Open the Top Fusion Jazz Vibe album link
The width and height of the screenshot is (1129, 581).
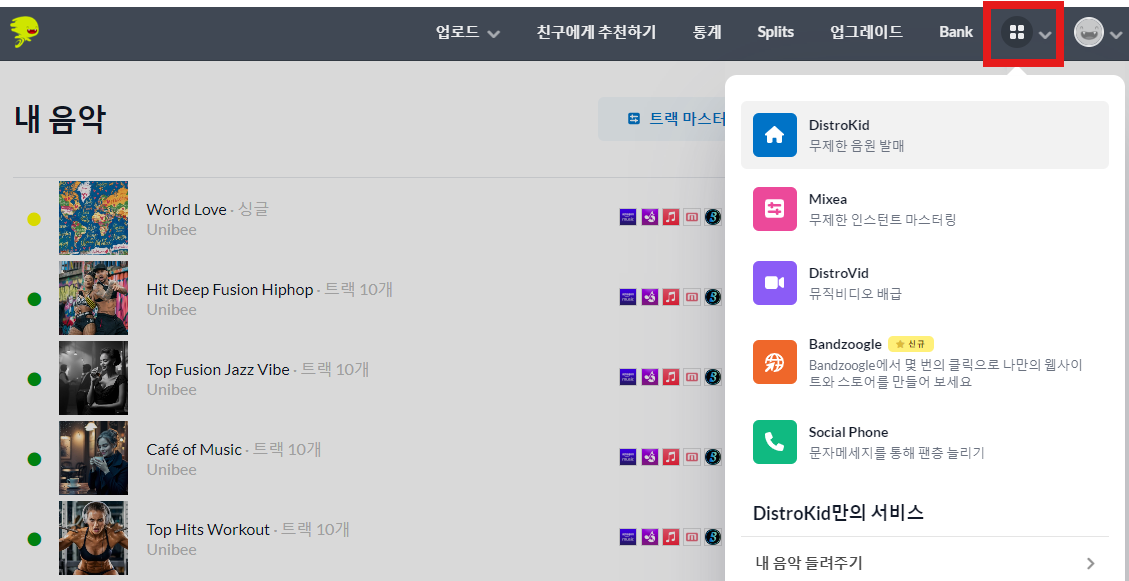(x=217, y=369)
